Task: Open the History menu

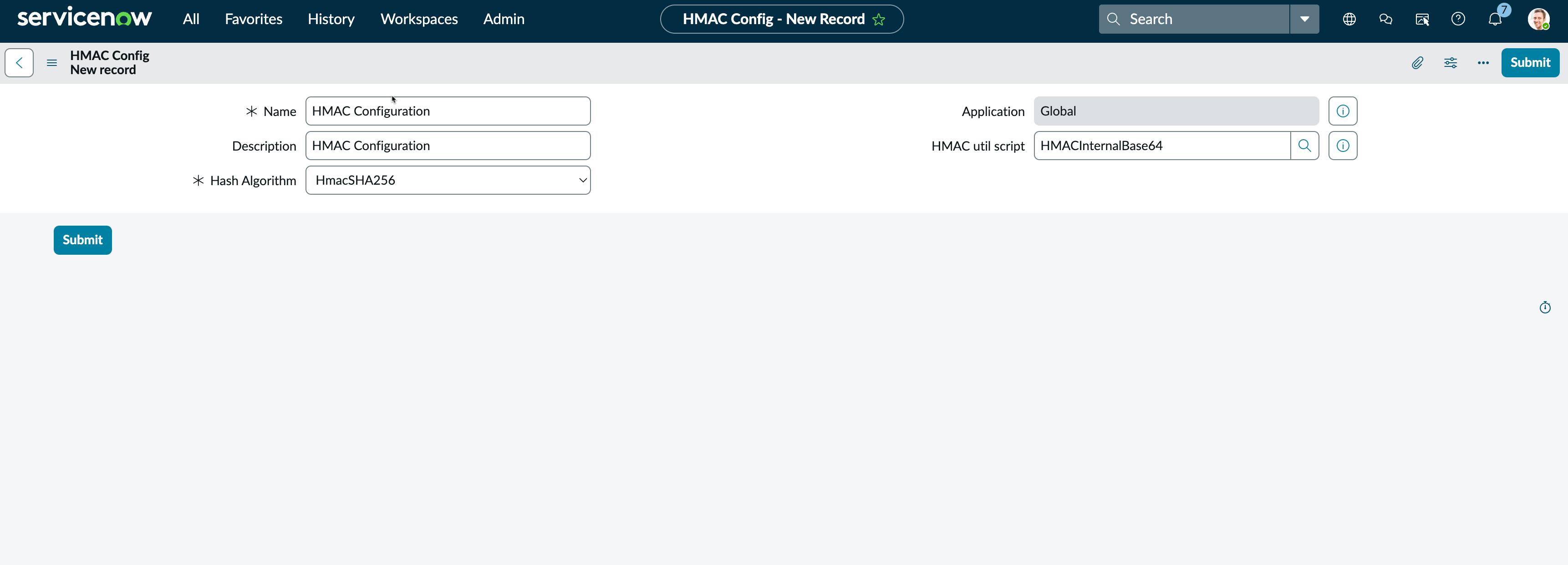Action: click(331, 19)
